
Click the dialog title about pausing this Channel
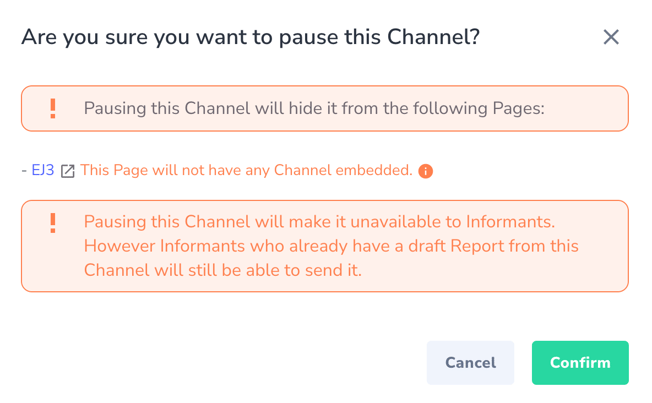coord(251,37)
